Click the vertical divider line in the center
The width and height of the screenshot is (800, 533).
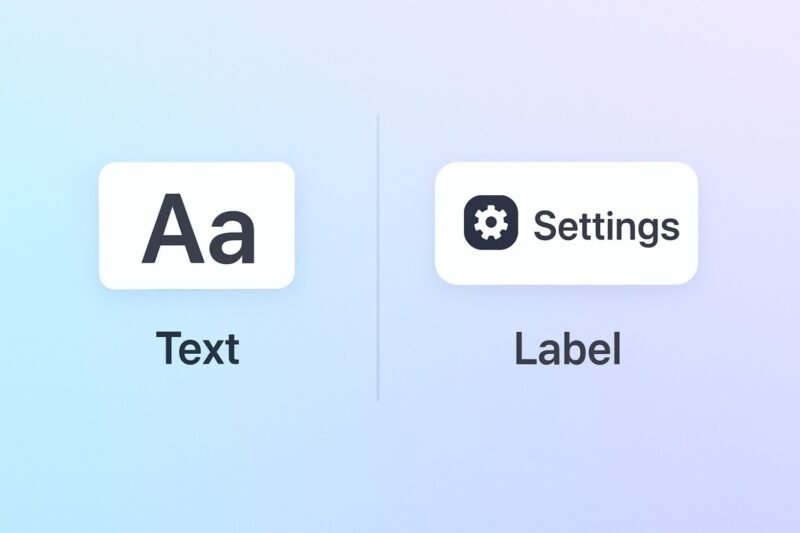(x=378, y=258)
